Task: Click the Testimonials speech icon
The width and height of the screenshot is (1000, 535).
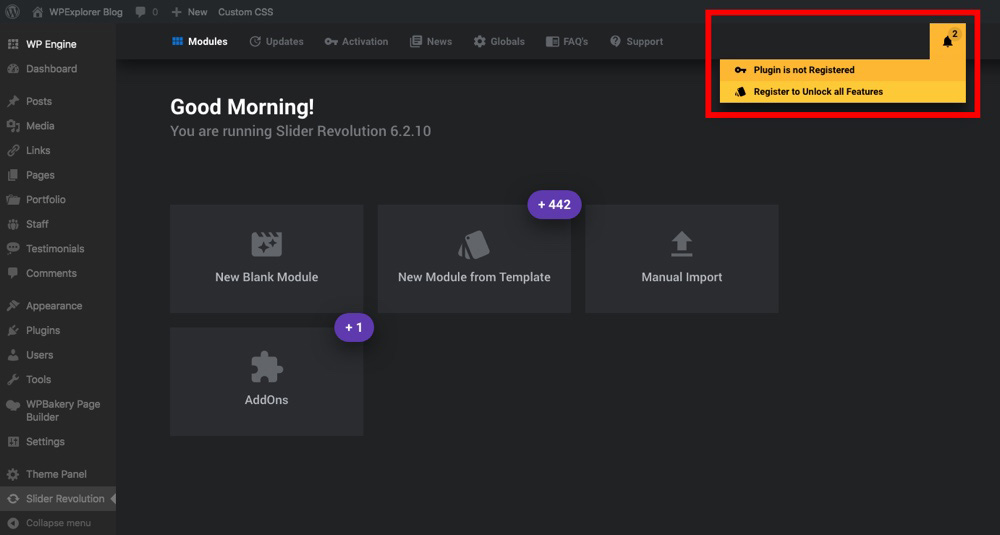Action: [13, 249]
